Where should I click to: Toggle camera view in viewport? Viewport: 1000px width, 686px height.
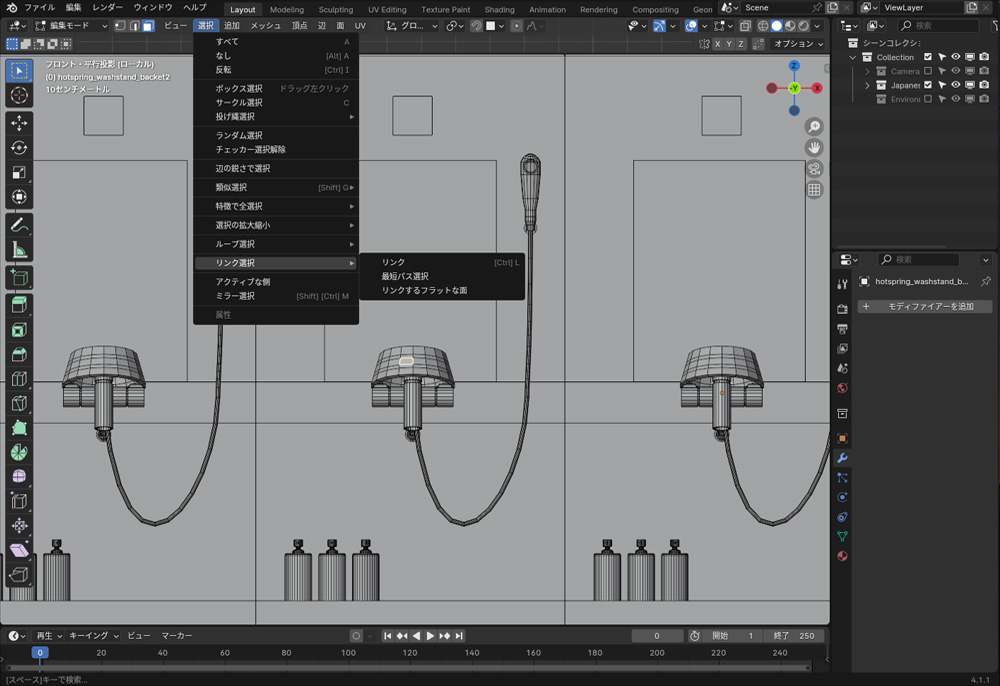(814, 168)
